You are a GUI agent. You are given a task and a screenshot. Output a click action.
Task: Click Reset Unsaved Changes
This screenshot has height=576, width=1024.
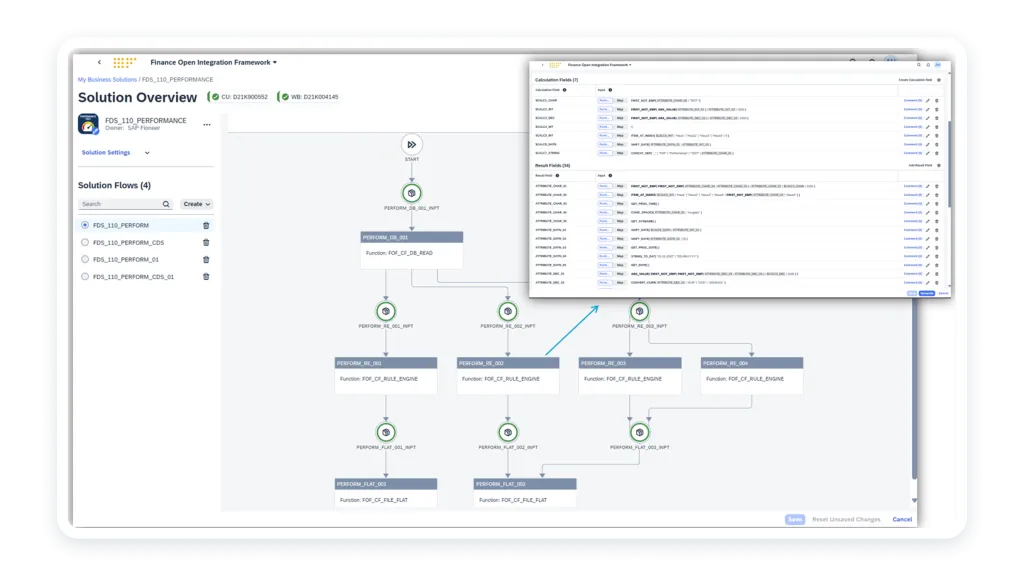tap(846, 520)
